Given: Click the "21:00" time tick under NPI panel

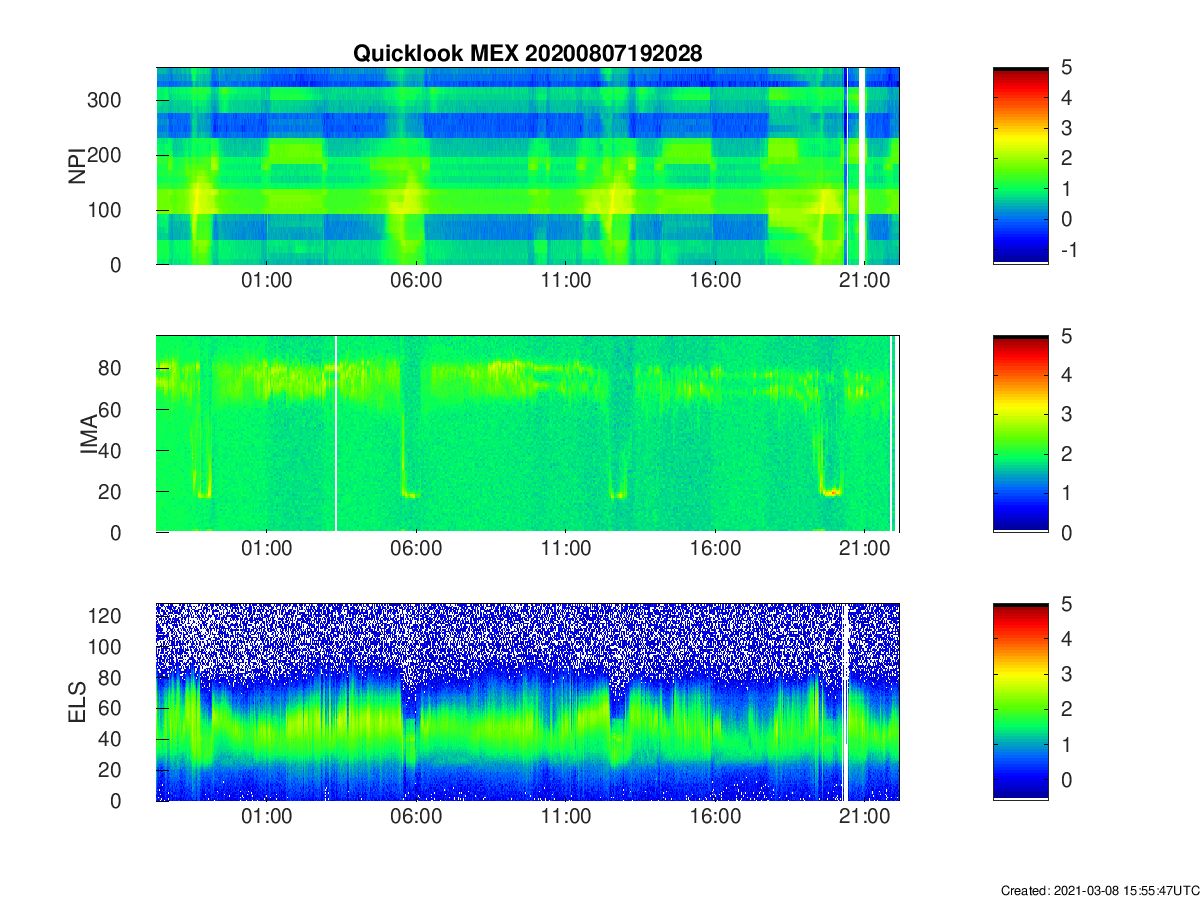Looking at the screenshot, I should click(x=865, y=281).
